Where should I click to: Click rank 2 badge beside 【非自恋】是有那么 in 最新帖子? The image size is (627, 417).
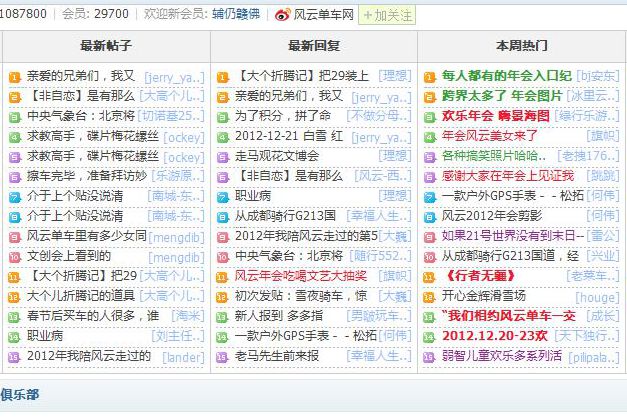[14, 97]
